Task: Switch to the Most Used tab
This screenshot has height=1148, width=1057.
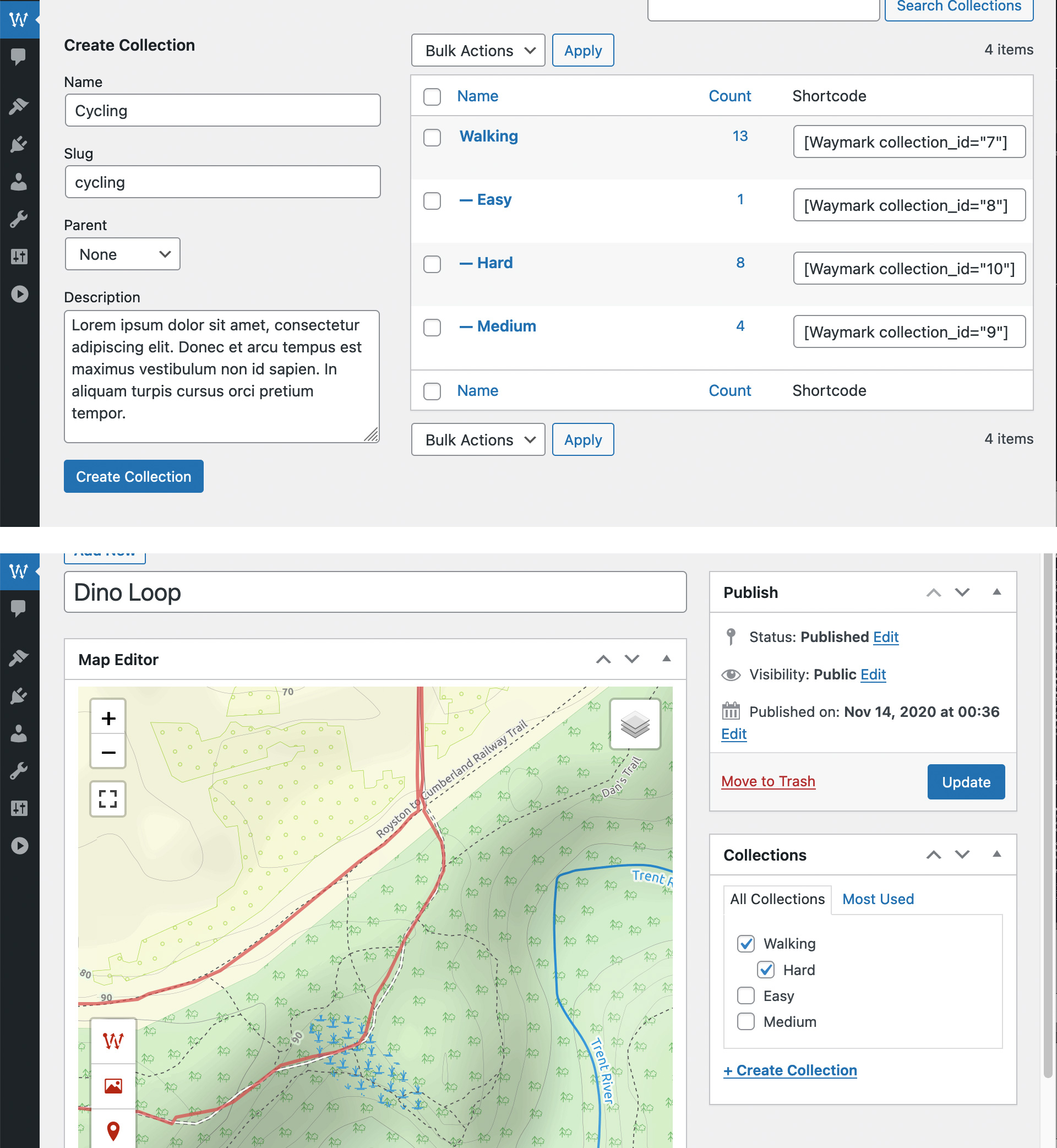Action: 878,899
